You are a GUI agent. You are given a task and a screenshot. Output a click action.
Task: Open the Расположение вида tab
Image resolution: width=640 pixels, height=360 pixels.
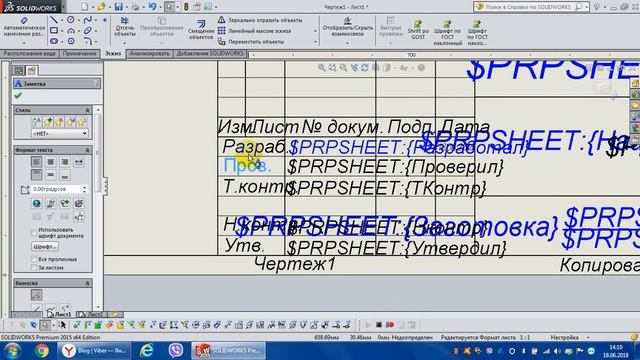pyautogui.click(x=30, y=54)
